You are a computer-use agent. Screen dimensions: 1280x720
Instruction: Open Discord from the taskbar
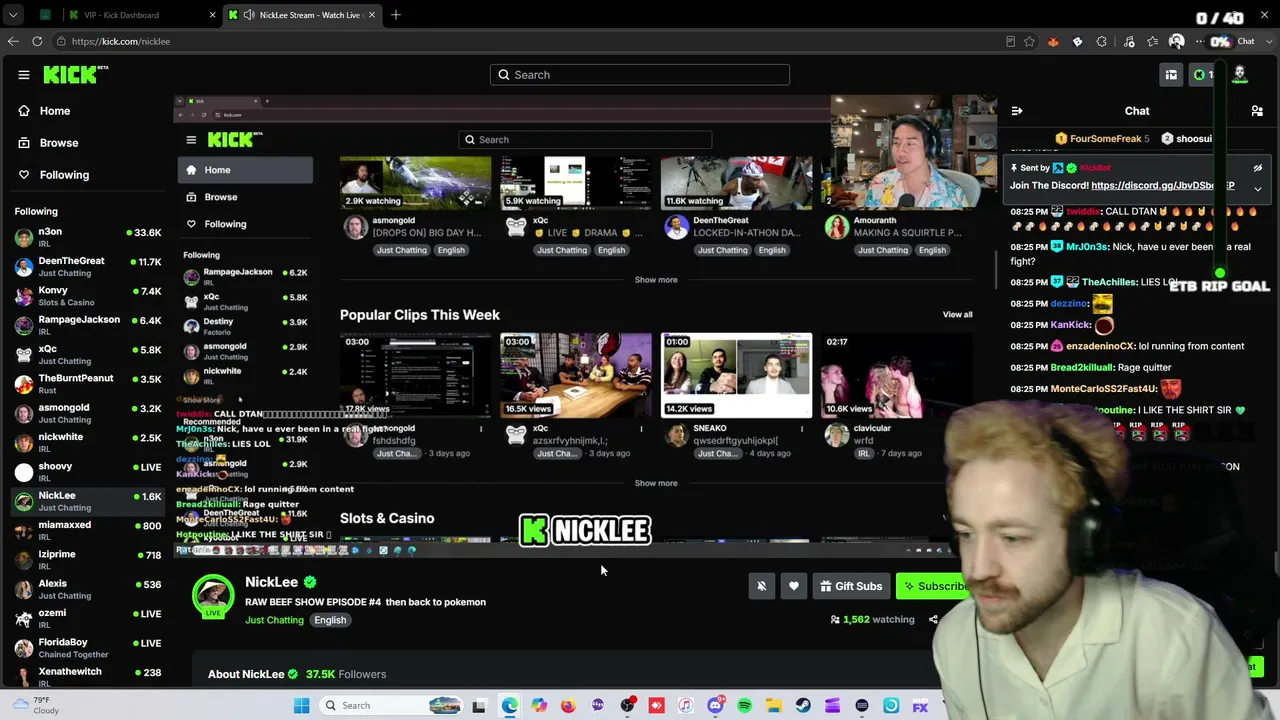coord(715,706)
